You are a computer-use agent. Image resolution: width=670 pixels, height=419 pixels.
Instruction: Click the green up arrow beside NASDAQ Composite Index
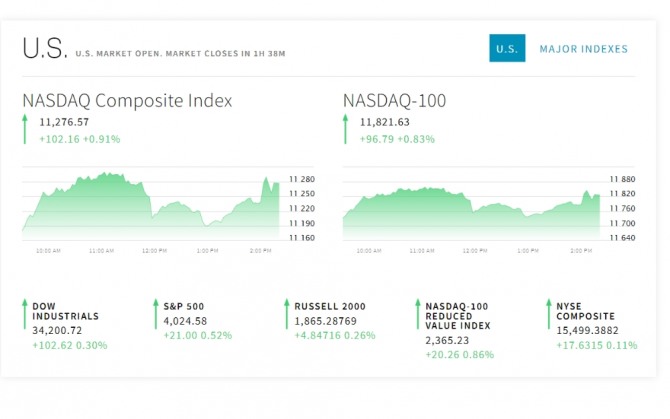pos(25,129)
